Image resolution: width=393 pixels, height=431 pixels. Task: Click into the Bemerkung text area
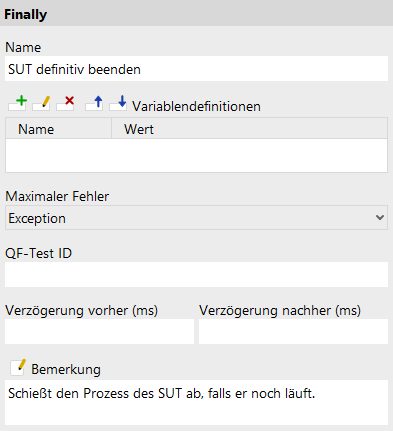pyautogui.click(x=196, y=402)
